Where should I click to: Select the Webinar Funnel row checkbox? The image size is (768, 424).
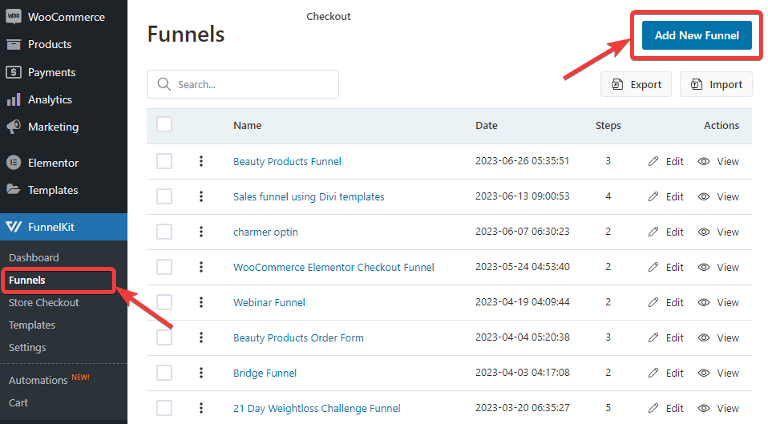pyautogui.click(x=164, y=302)
